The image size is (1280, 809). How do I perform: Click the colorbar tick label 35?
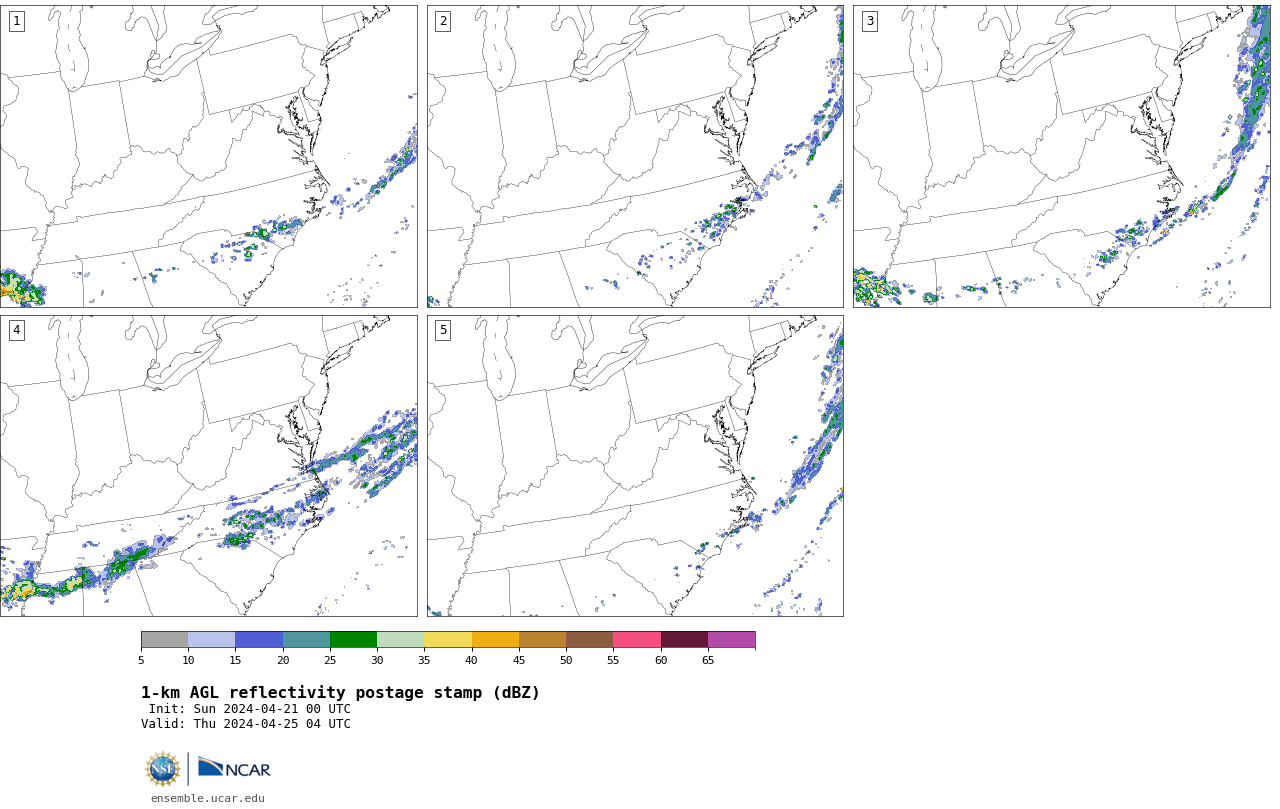[424, 660]
